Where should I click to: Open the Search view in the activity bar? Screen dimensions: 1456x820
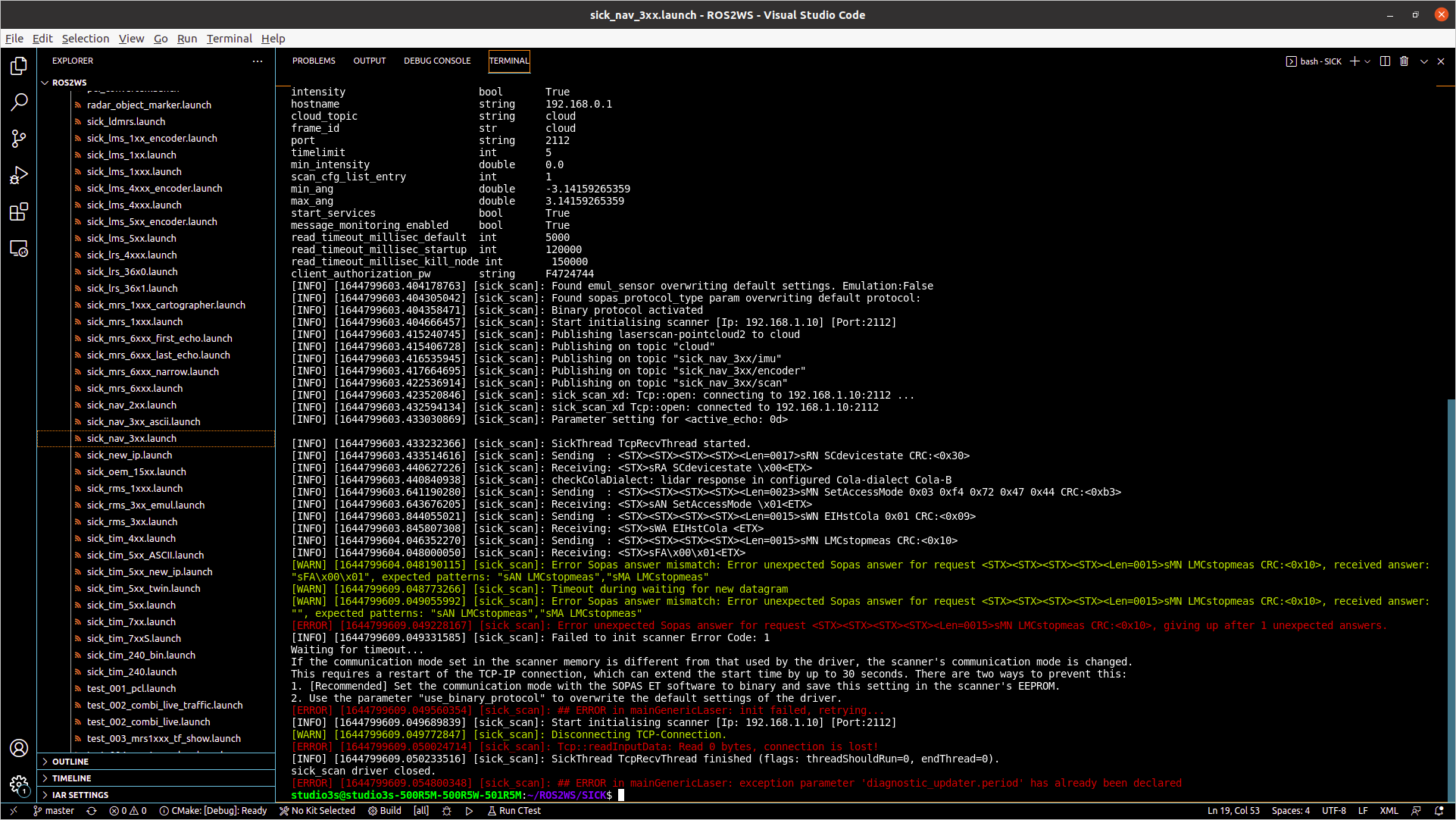tap(19, 102)
